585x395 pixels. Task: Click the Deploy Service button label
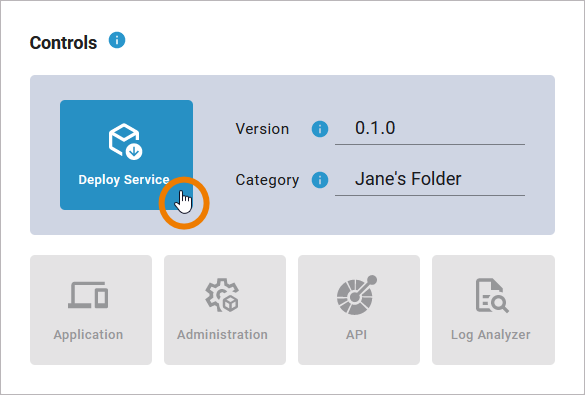(124, 180)
